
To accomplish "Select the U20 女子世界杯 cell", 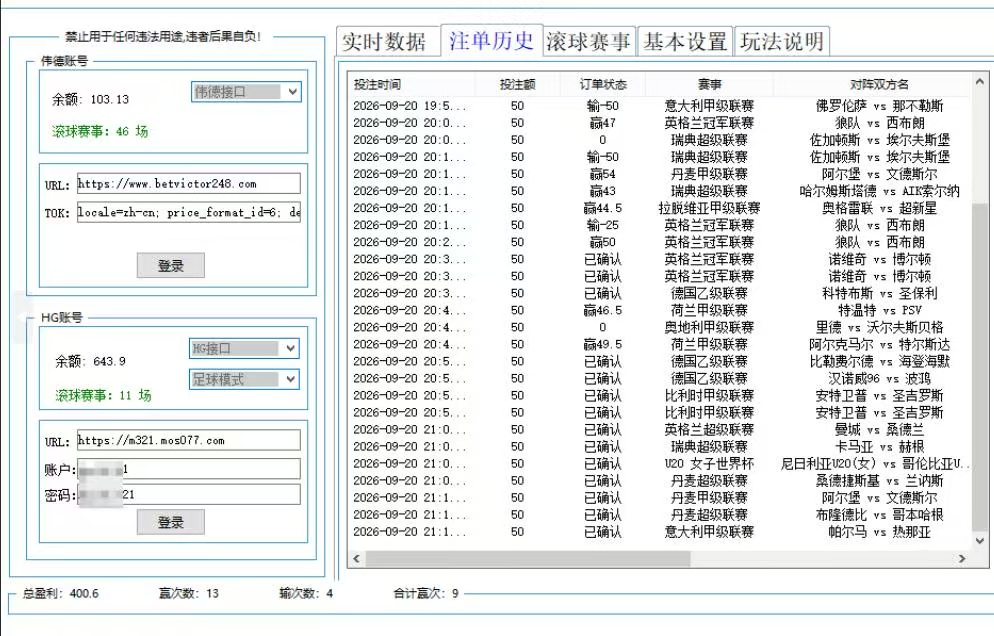I will pos(709,464).
